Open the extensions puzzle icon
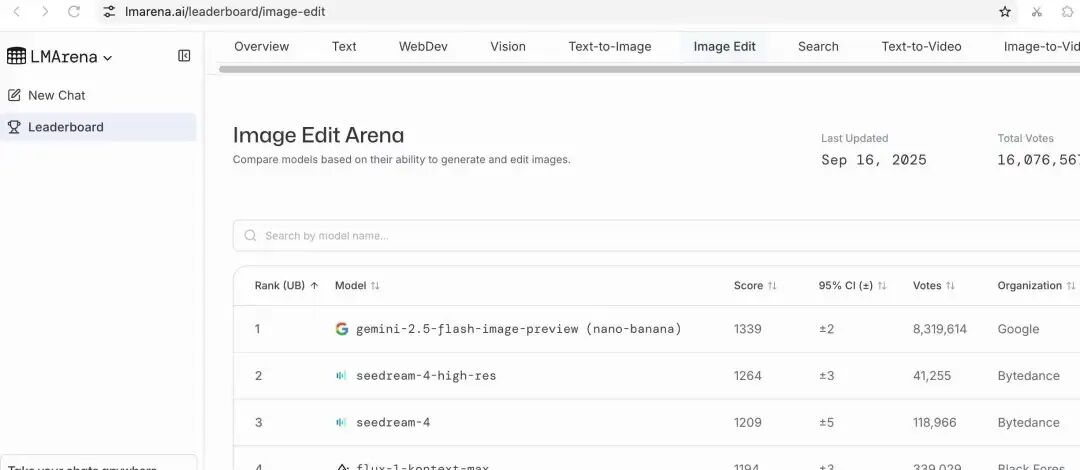This screenshot has width=1080, height=470. pos(1067,12)
